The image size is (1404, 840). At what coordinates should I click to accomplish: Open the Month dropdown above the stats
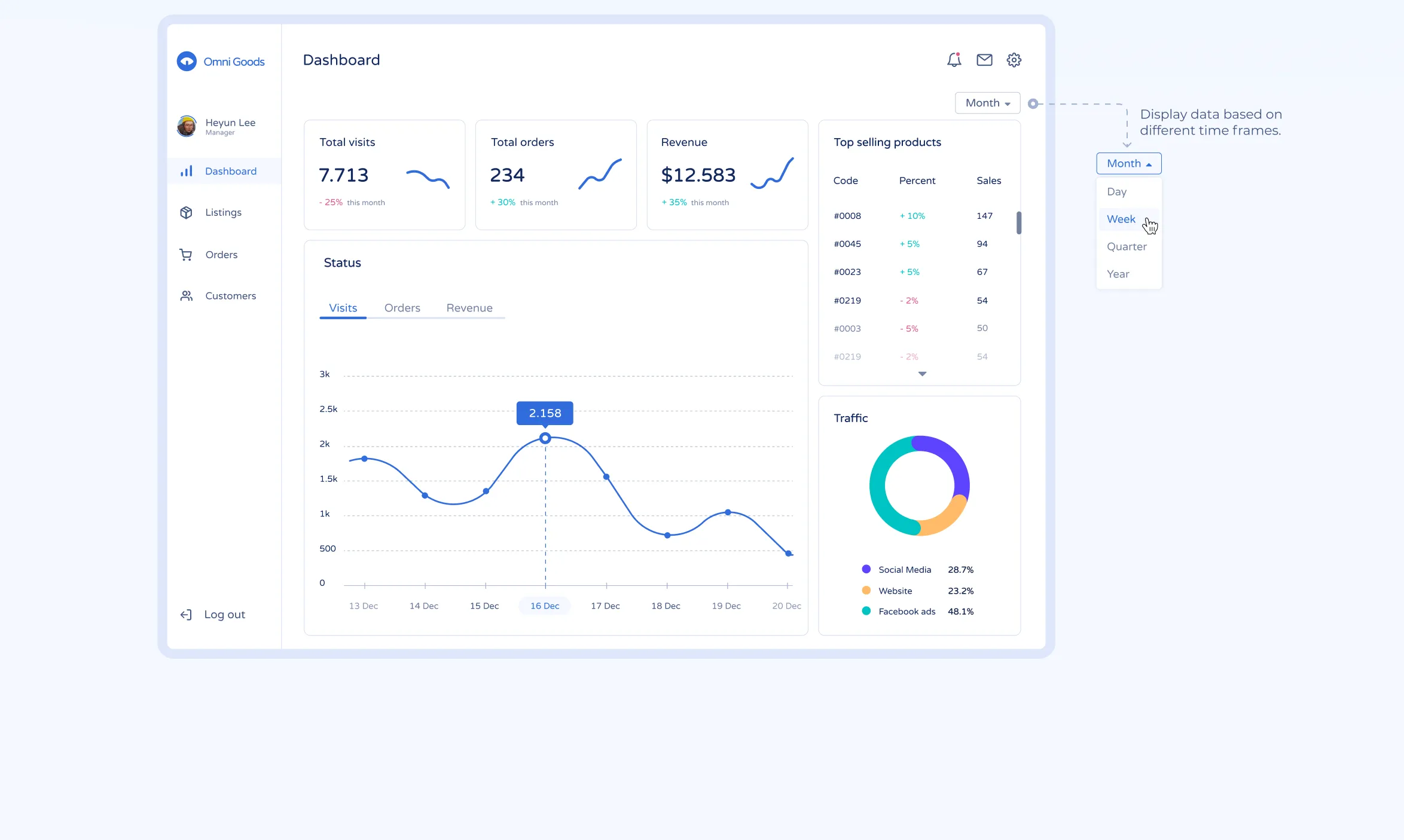tap(987, 102)
